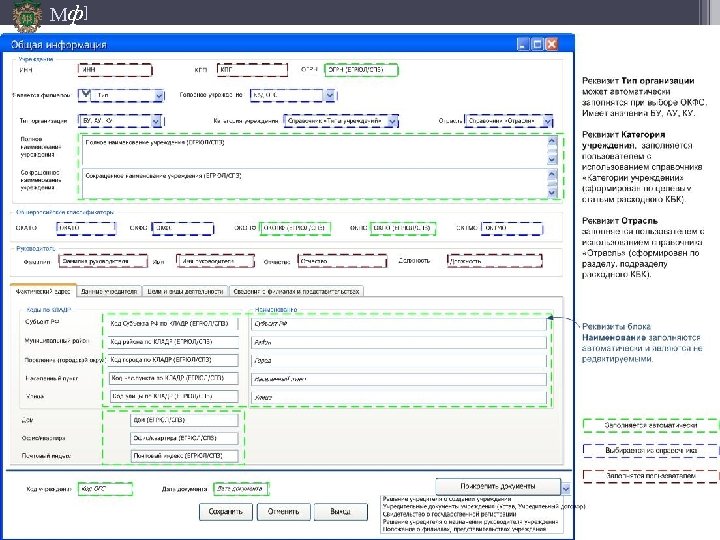Click the ОКОПФ (ЕГРЮЛ/СПЗ) field
The width and height of the screenshot is (720, 540).
click(x=295, y=228)
